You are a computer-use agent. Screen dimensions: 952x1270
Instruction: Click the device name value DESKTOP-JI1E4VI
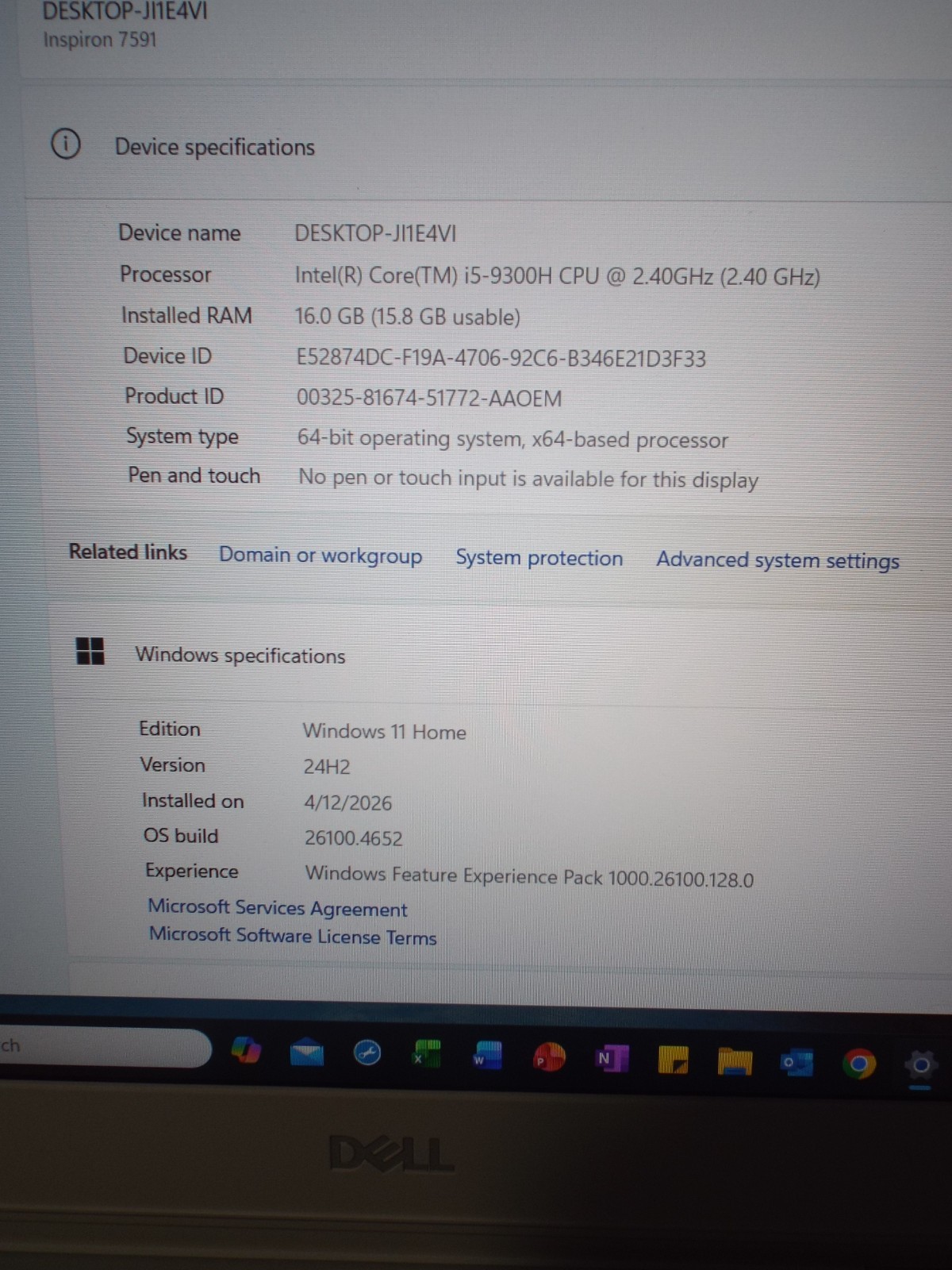click(x=375, y=233)
